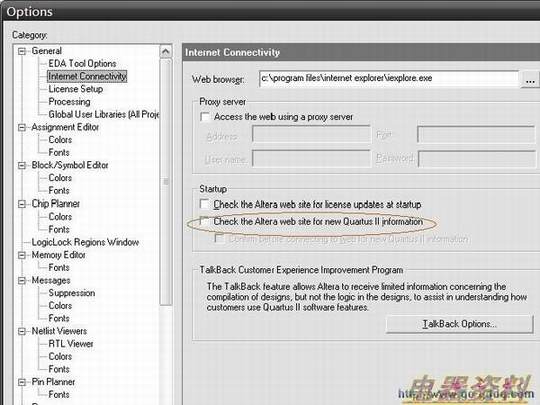Select Chip Planner category
This screenshot has width=540, height=405.
coord(55,204)
